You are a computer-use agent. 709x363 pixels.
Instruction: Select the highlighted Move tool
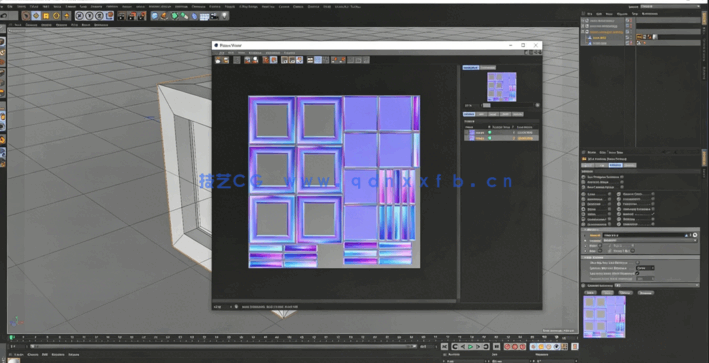coord(36,16)
